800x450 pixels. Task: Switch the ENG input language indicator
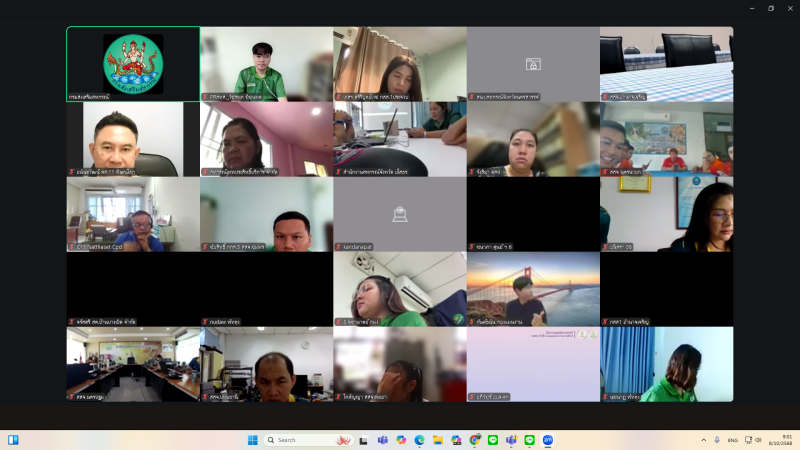tap(732, 440)
